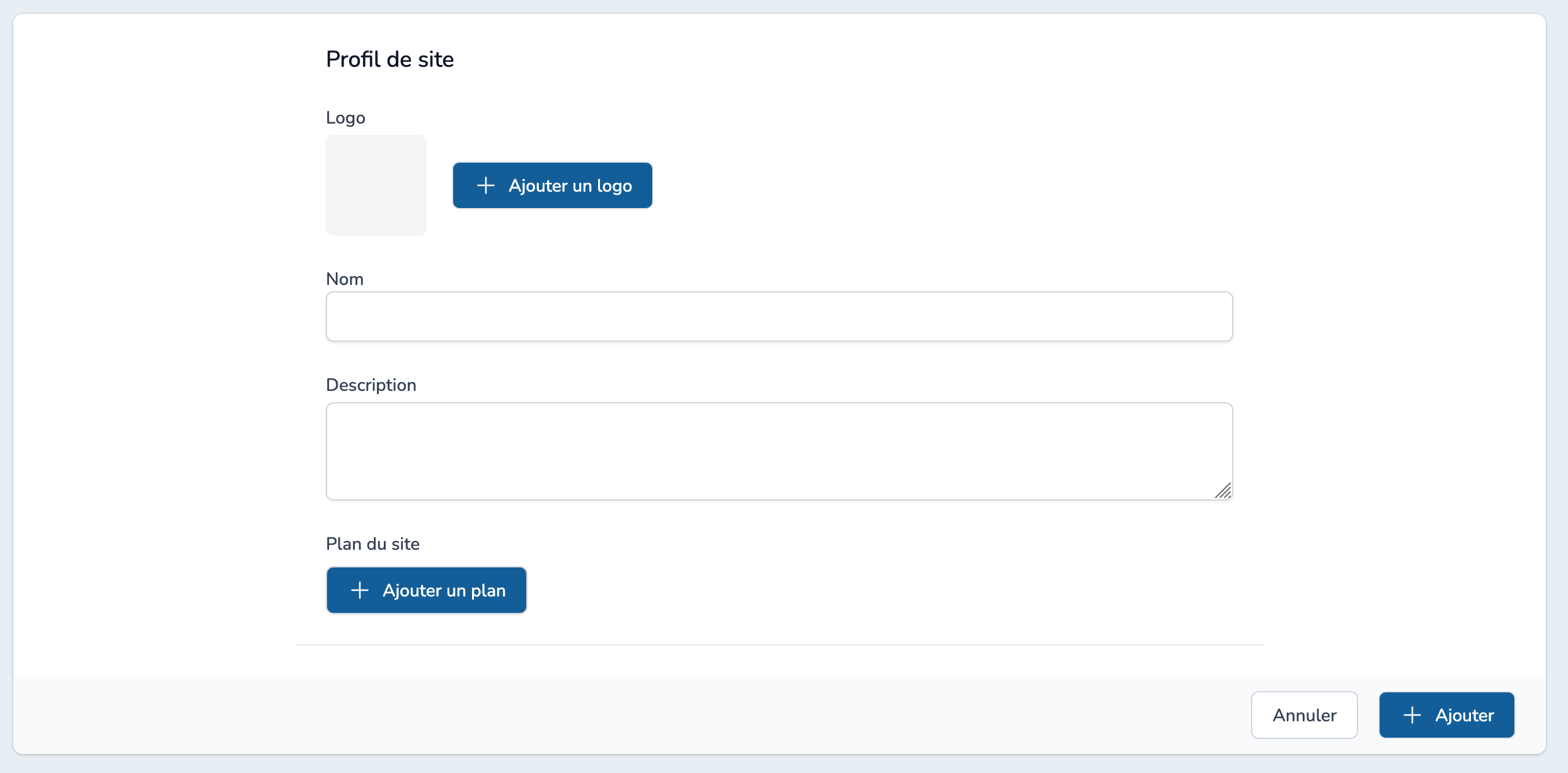Click the plus icon in Ajouter un logo
Screen dimensions: 1568x773
pyautogui.click(x=485, y=185)
